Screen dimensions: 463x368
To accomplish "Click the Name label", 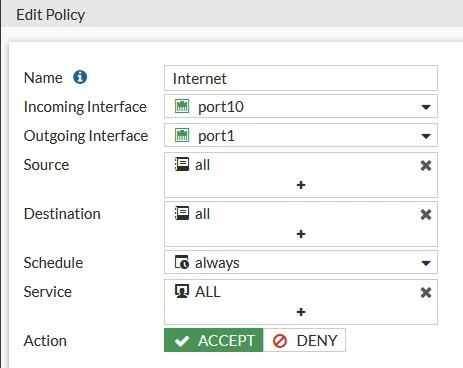I will tap(43, 78).
